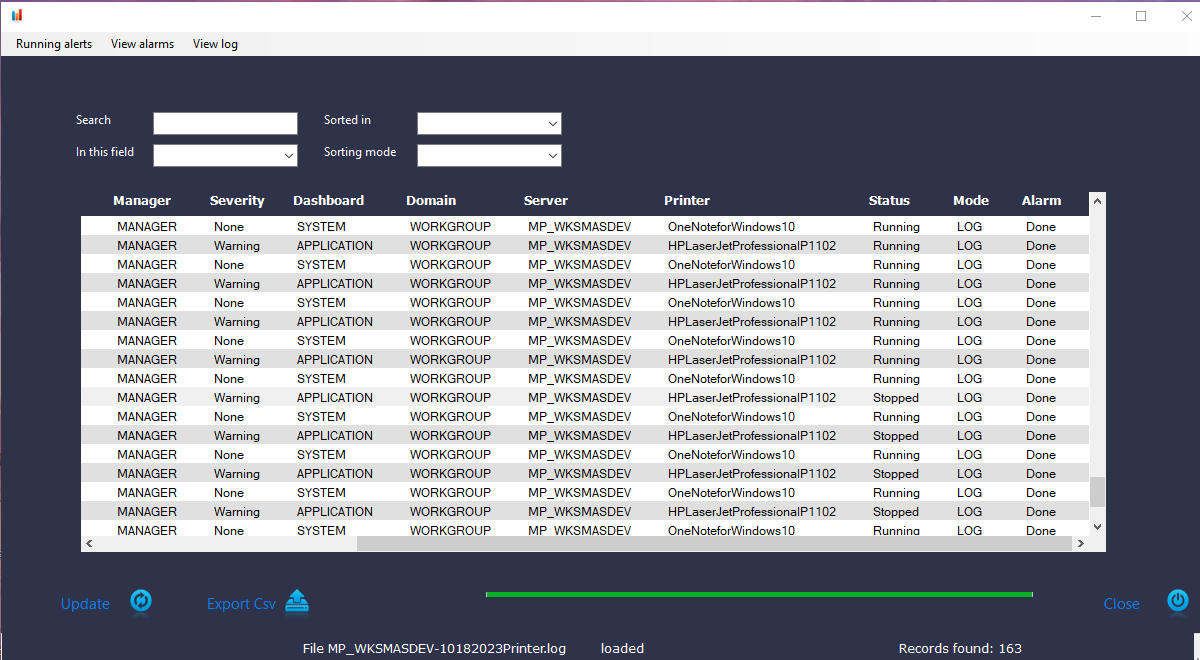Click the horizontal scrollbar right arrow
The width and height of the screenshot is (1200, 660).
[1080, 543]
